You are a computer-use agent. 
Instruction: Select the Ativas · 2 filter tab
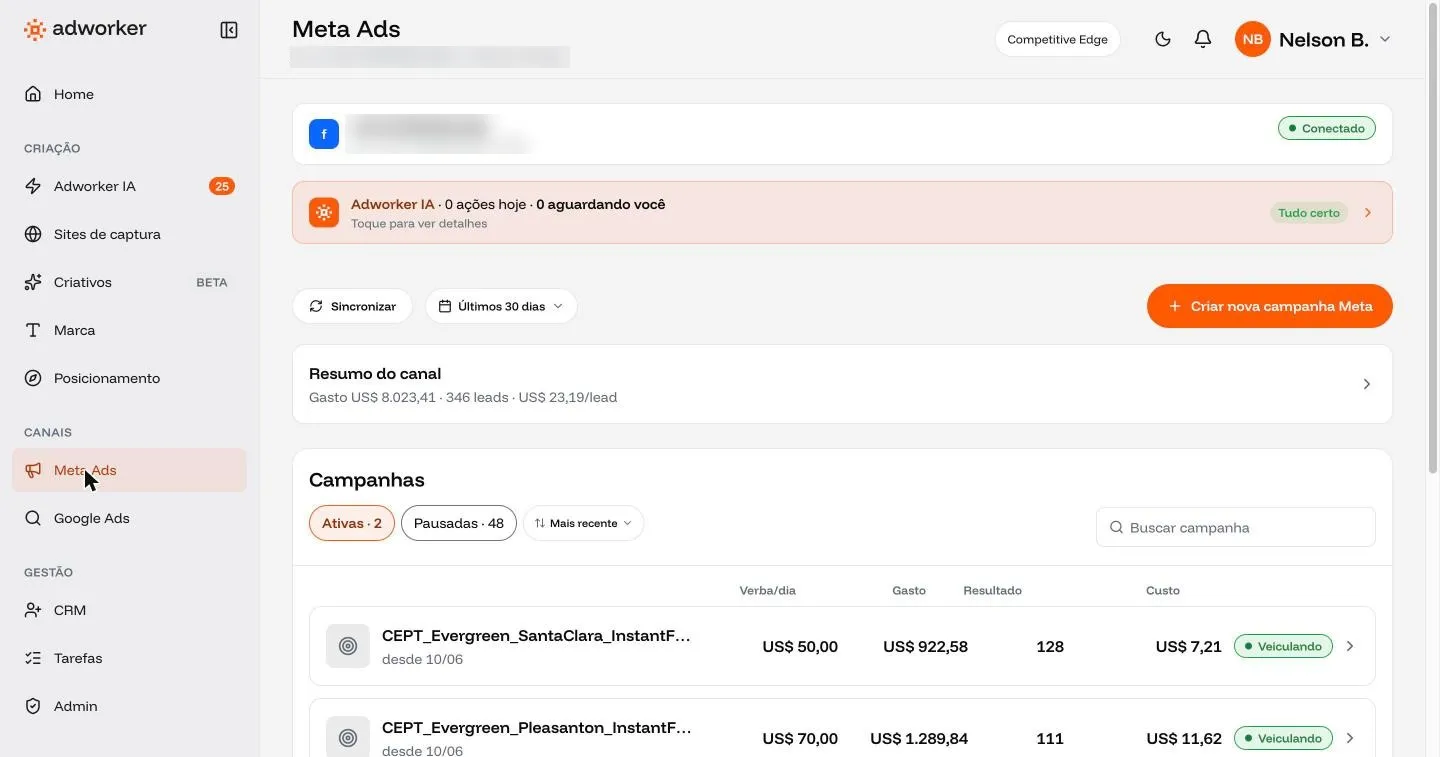352,523
